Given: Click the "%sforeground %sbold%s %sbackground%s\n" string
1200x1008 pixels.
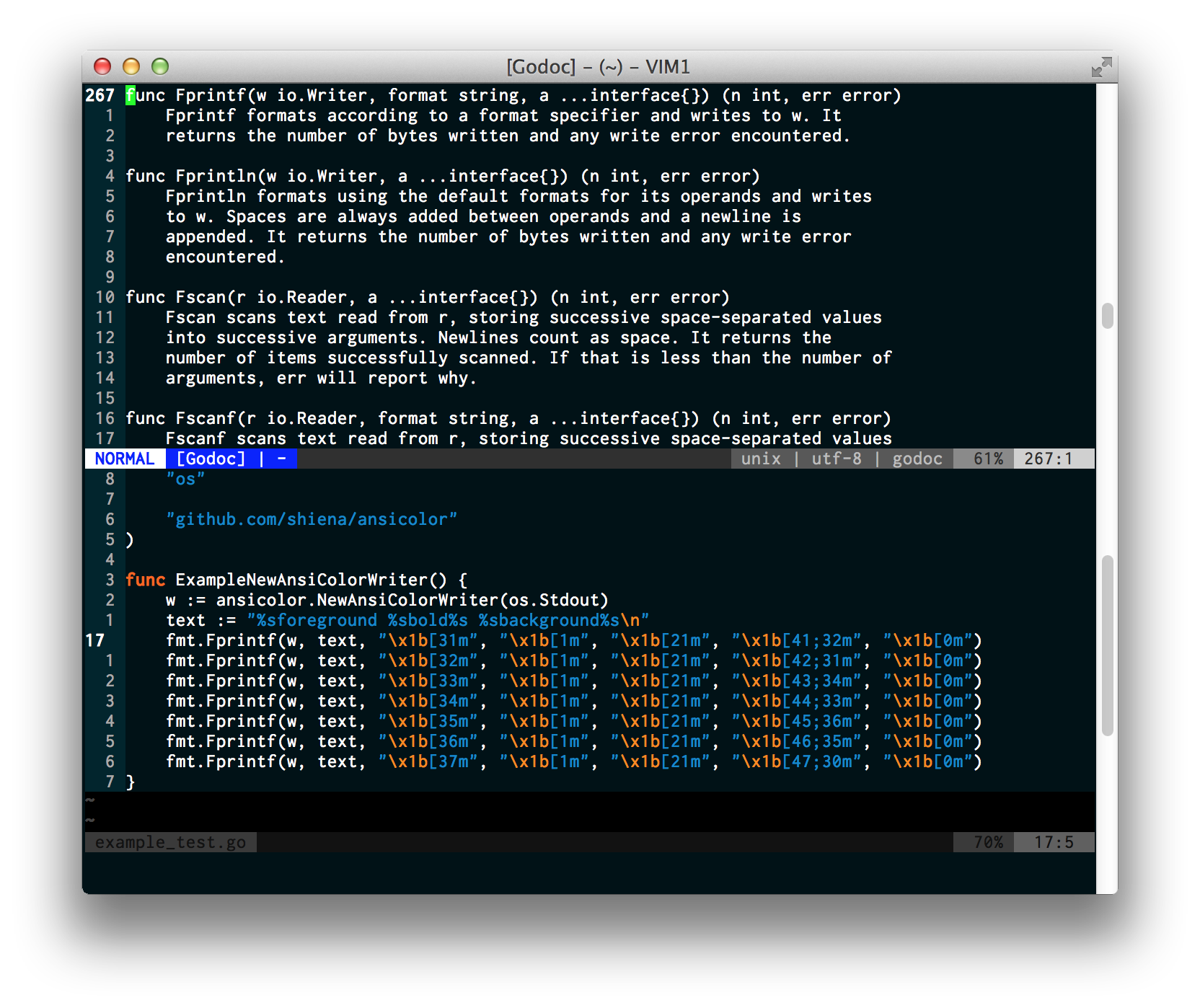Looking at the screenshot, I should click(448, 620).
